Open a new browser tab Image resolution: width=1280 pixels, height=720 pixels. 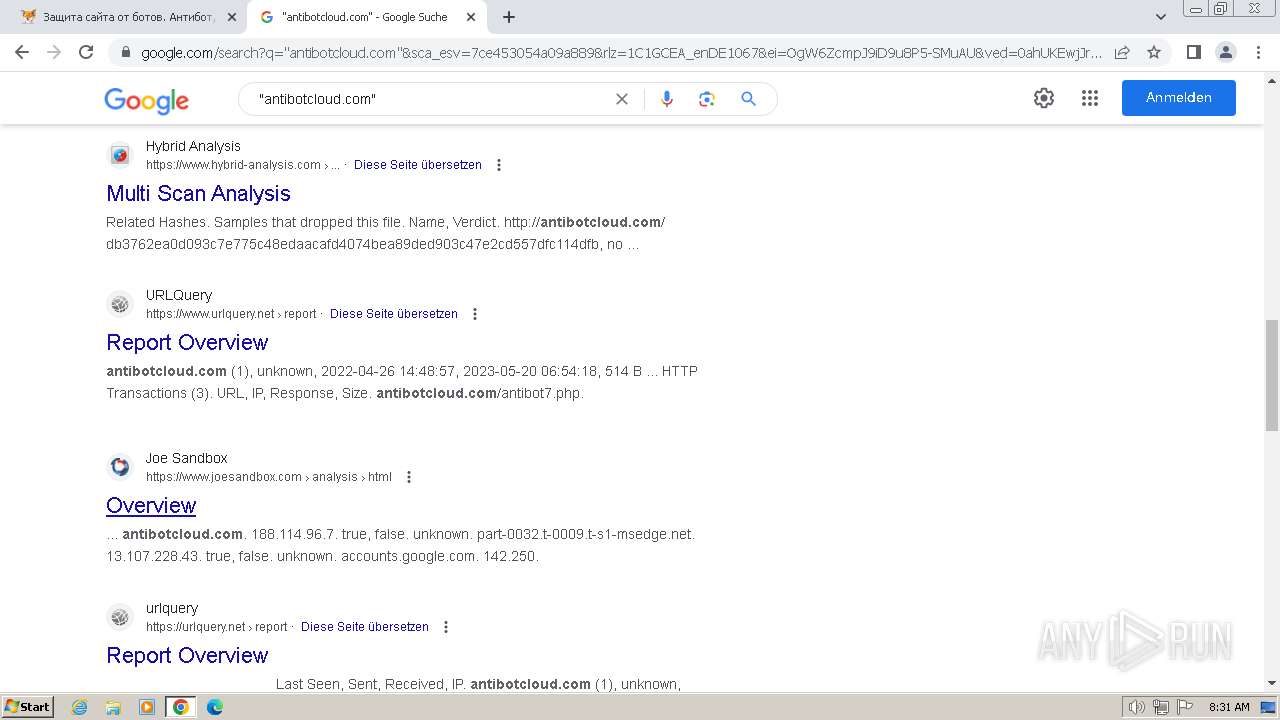pyautogui.click(x=509, y=17)
